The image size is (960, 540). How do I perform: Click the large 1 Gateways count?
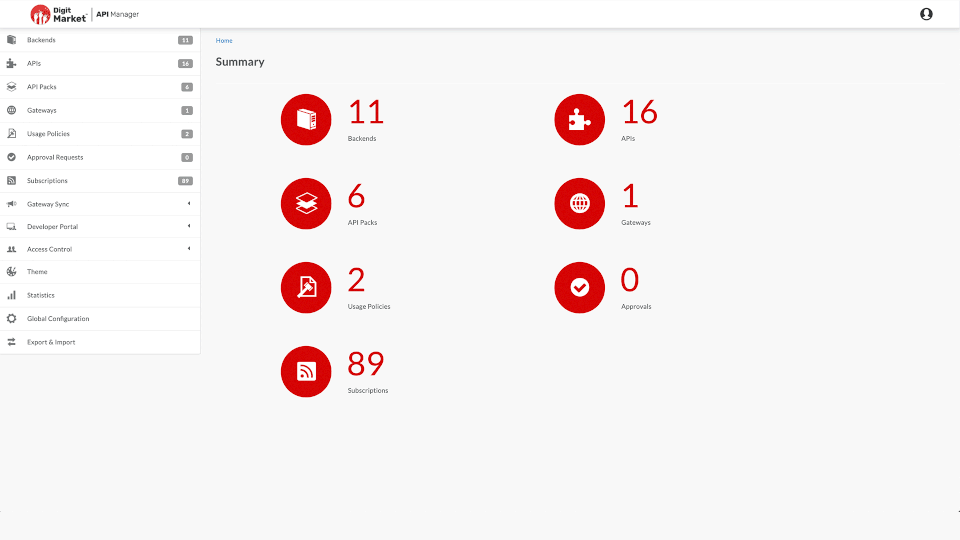630,196
